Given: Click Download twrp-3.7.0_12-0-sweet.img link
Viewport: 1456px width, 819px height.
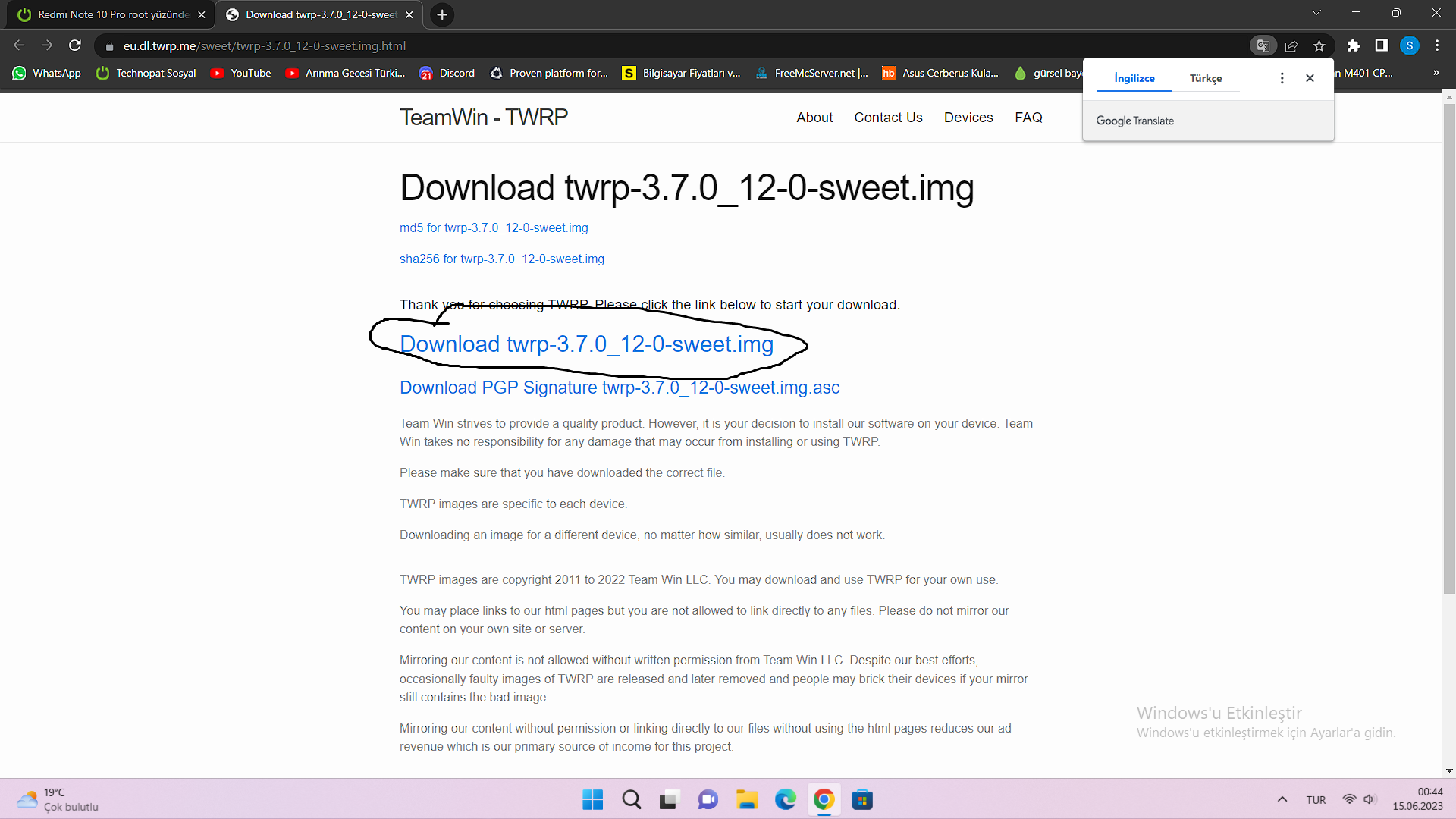Looking at the screenshot, I should click(586, 344).
